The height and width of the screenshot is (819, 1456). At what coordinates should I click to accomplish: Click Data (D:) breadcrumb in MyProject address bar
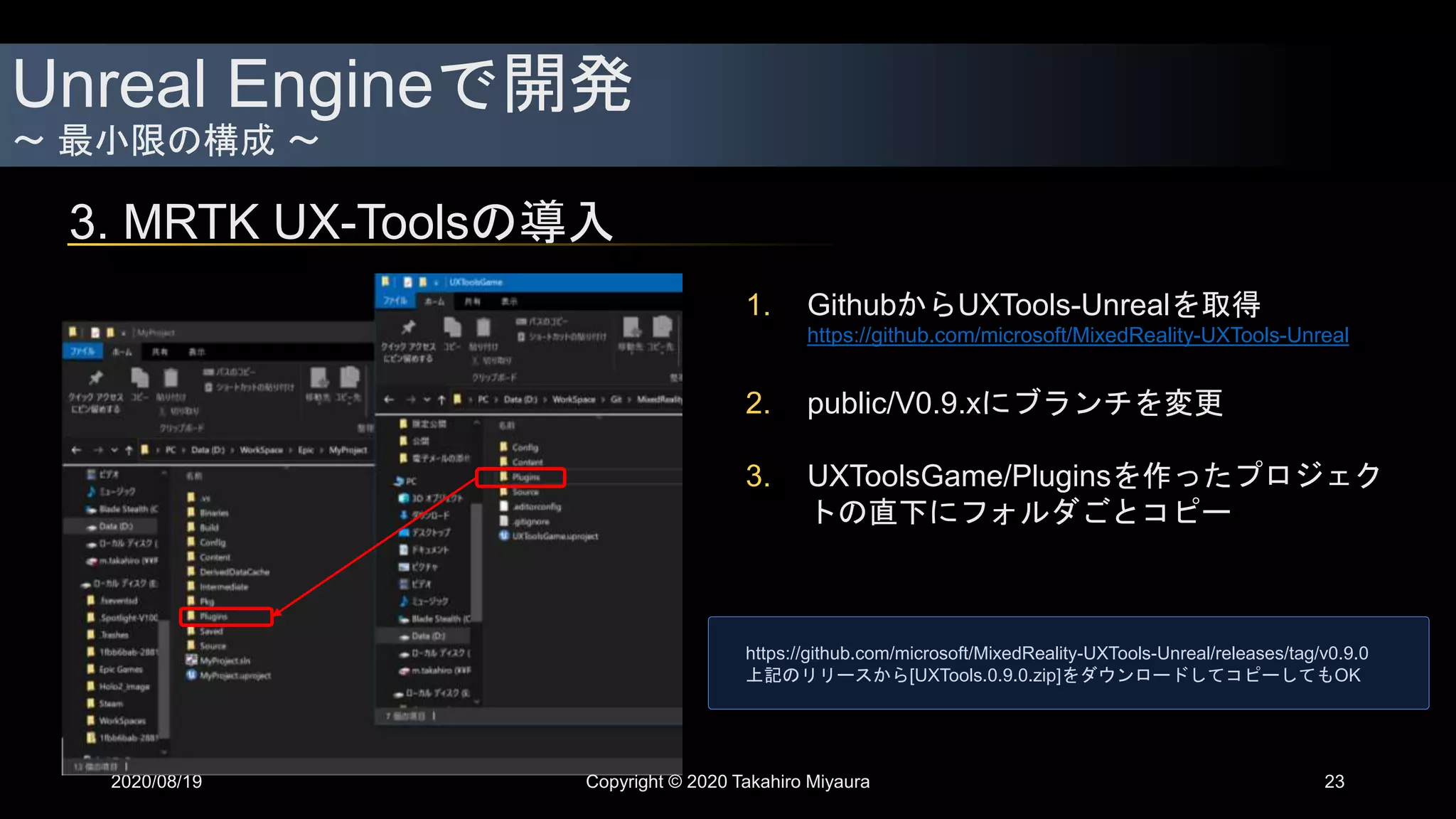point(208,450)
